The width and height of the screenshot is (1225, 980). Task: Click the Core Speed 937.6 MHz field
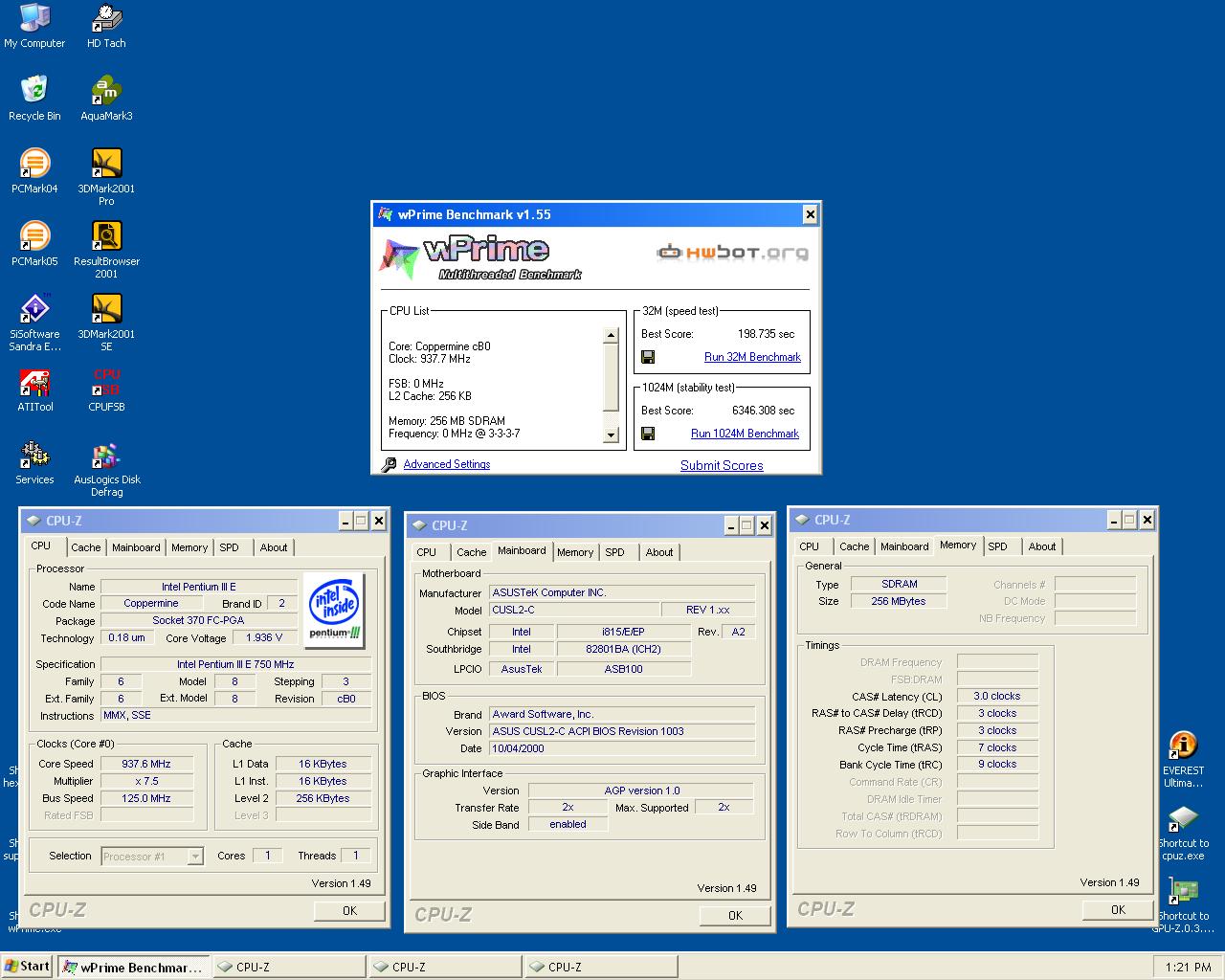coord(146,765)
